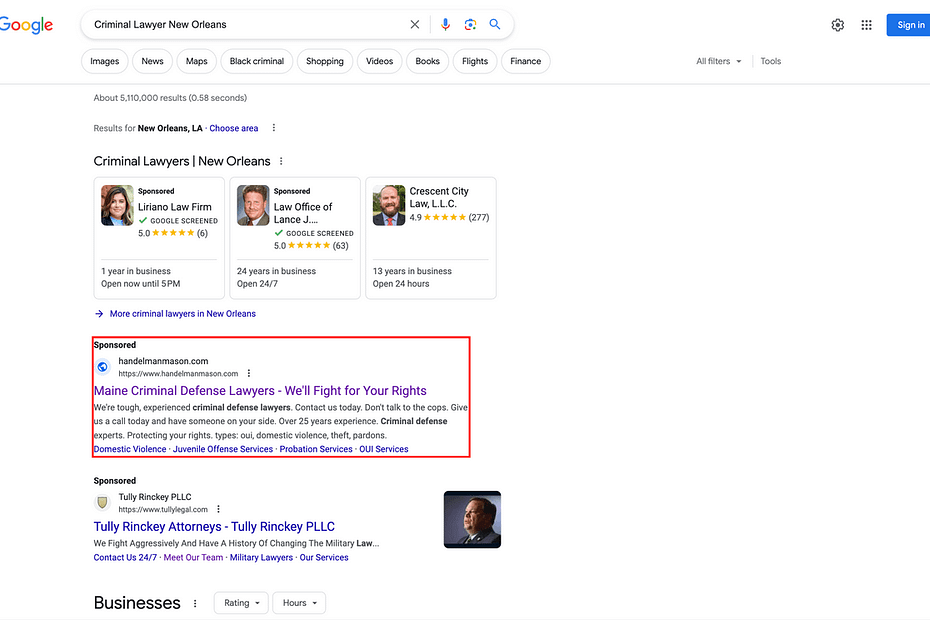Open Crescent City Law, L.L.C. listing name

(439, 197)
